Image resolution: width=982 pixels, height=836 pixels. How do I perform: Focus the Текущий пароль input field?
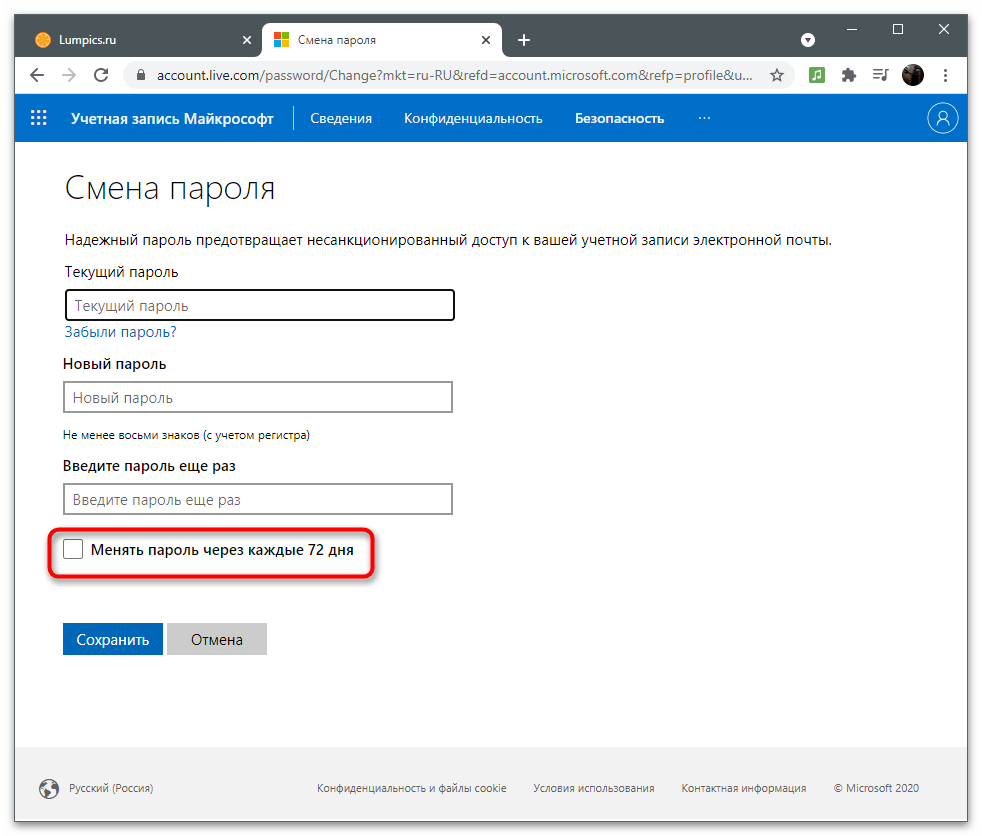pos(259,305)
